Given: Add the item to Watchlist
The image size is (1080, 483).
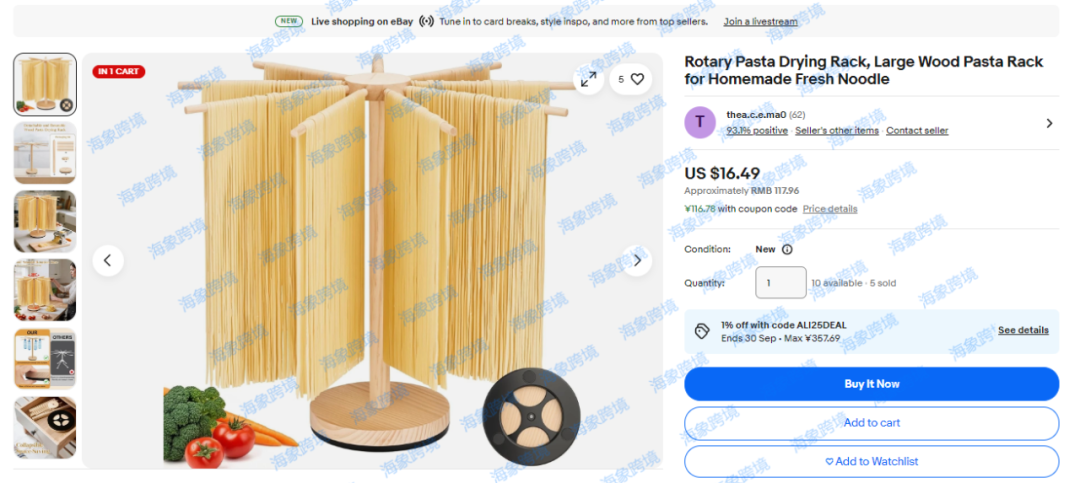Looking at the screenshot, I should tap(871, 462).
